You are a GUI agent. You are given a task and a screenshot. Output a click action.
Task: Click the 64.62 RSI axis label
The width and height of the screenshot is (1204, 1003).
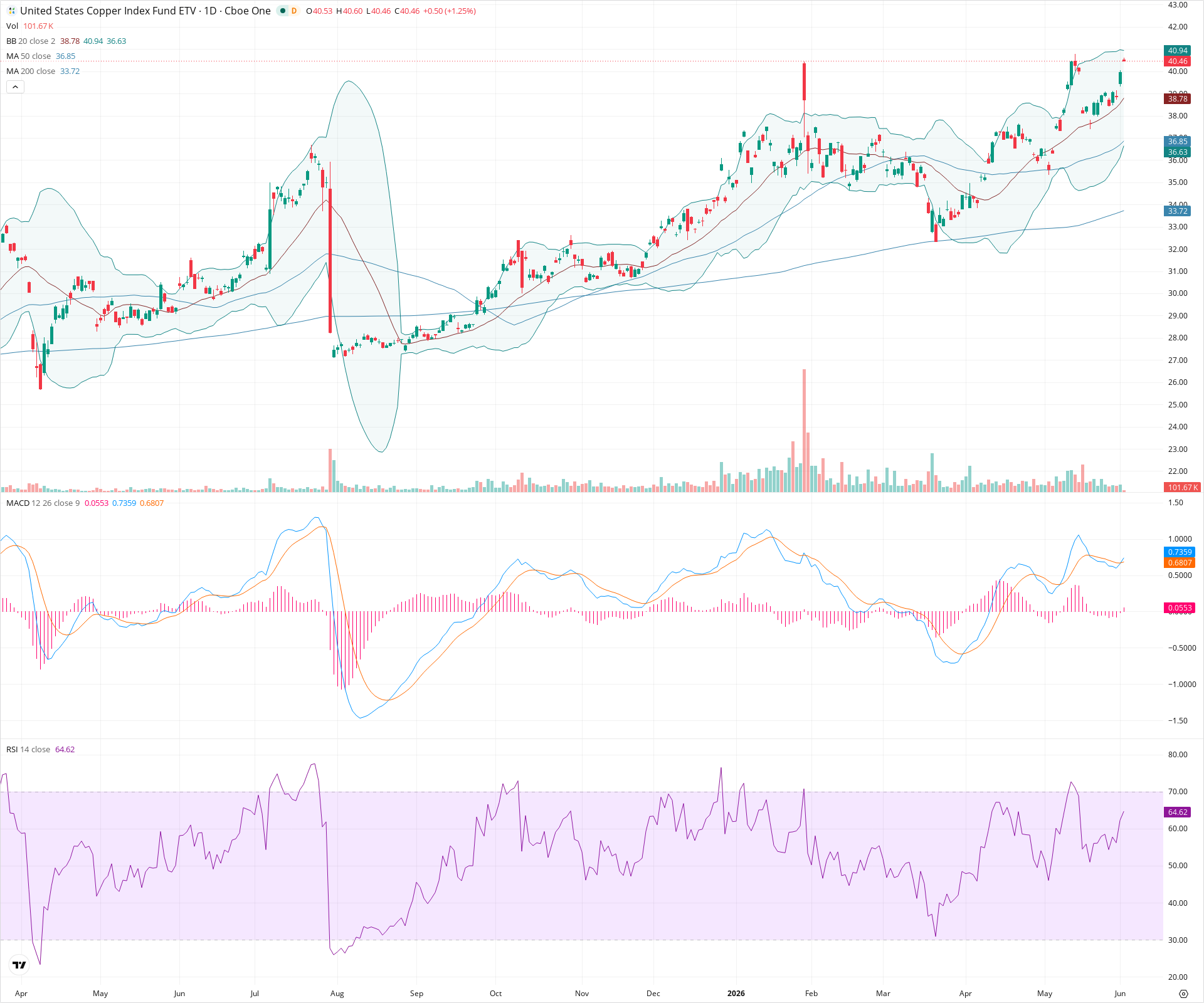point(1177,812)
